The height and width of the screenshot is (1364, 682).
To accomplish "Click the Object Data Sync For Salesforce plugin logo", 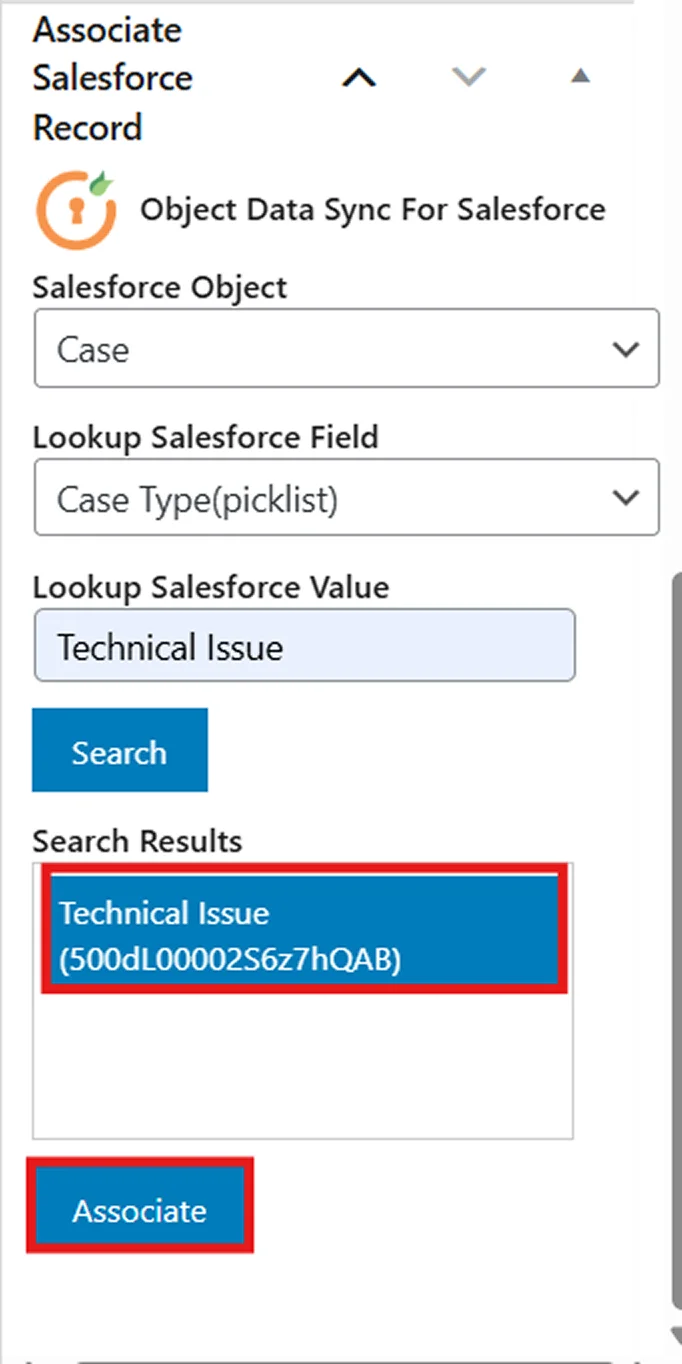I will click(76, 209).
